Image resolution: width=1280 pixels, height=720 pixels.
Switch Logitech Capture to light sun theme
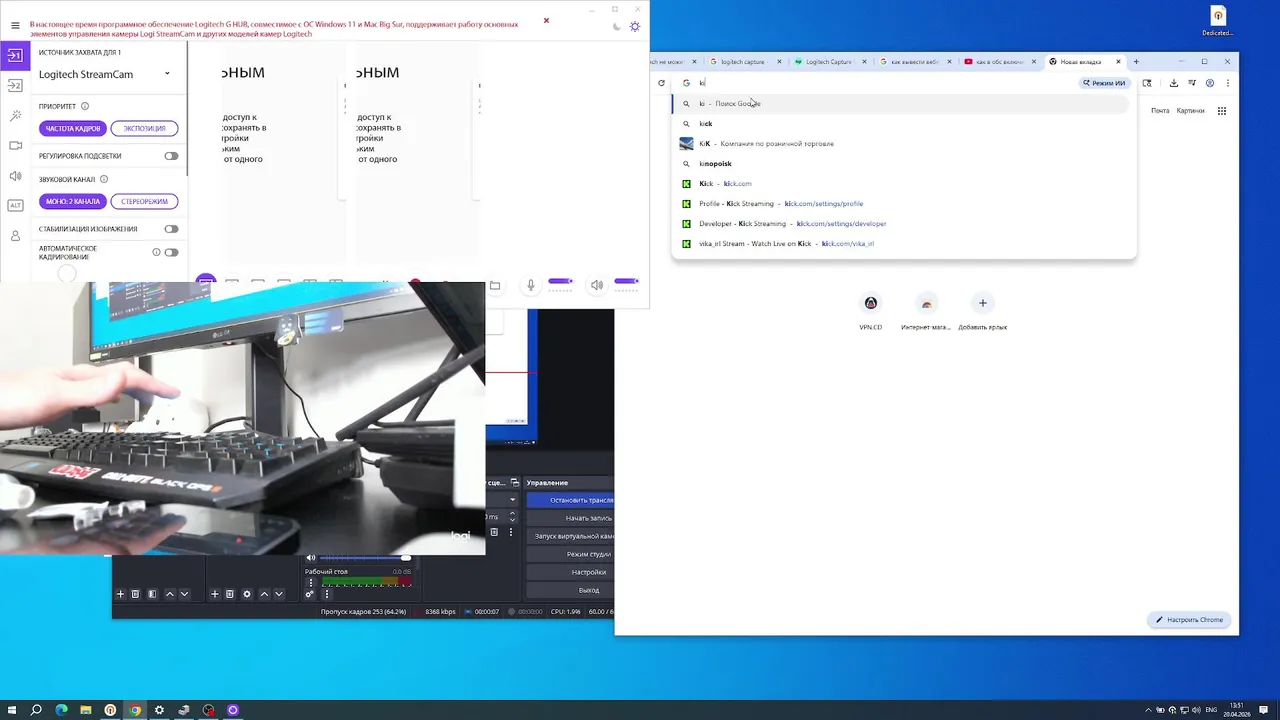point(634,26)
